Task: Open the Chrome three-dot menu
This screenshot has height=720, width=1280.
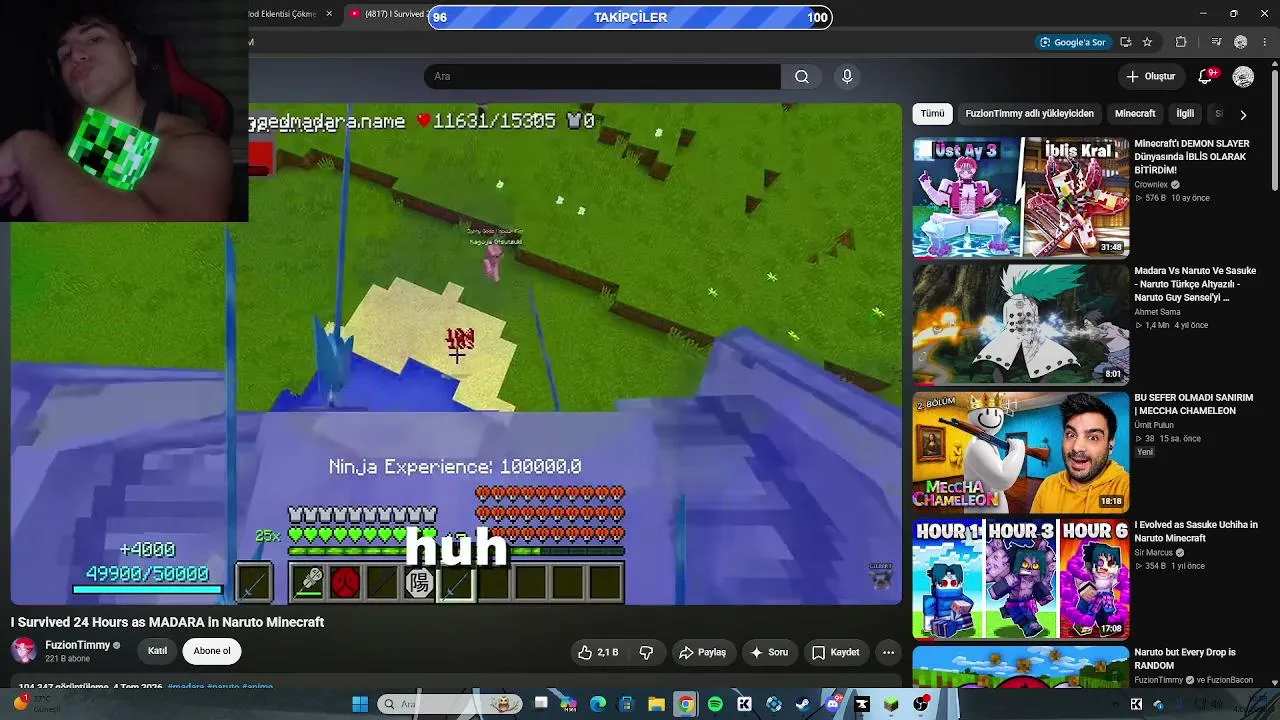Action: click(x=1266, y=42)
